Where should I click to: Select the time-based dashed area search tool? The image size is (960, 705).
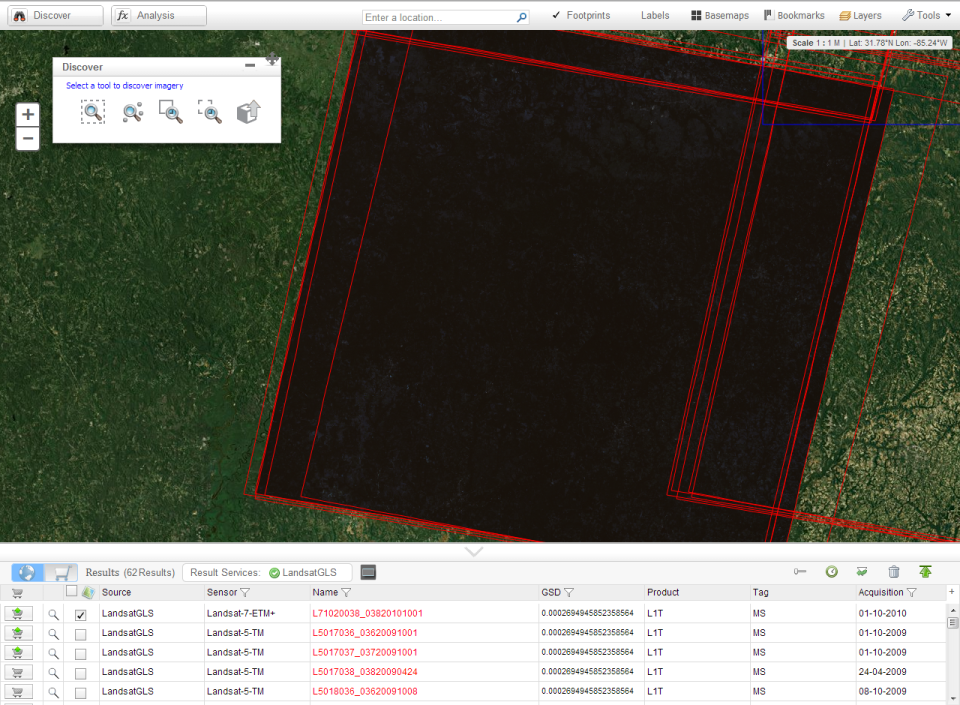coord(210,112)
